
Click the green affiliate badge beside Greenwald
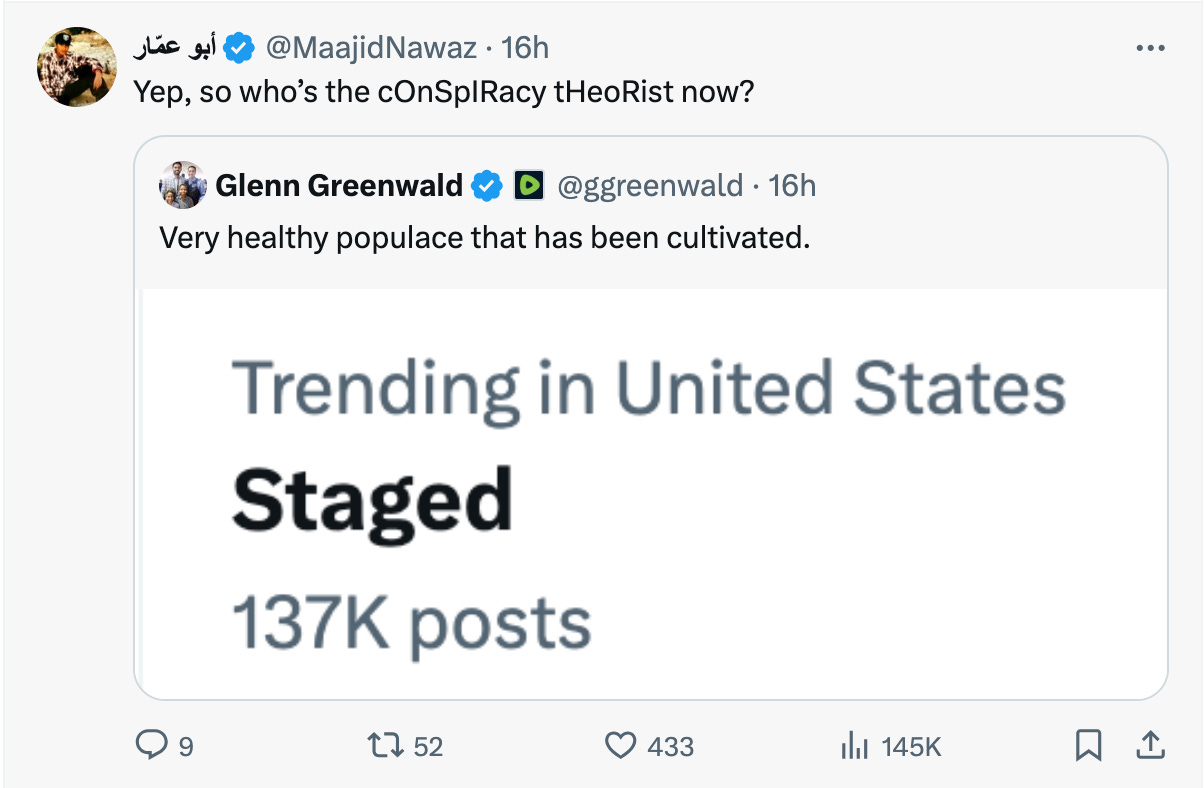tap(528, 185)
